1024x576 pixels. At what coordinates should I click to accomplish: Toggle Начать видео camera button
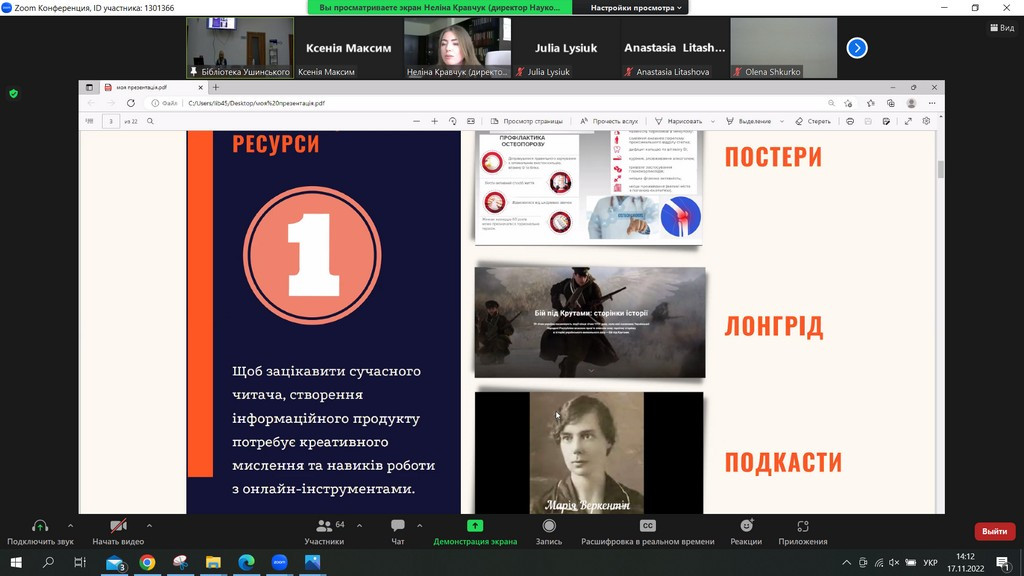point(118,532)
